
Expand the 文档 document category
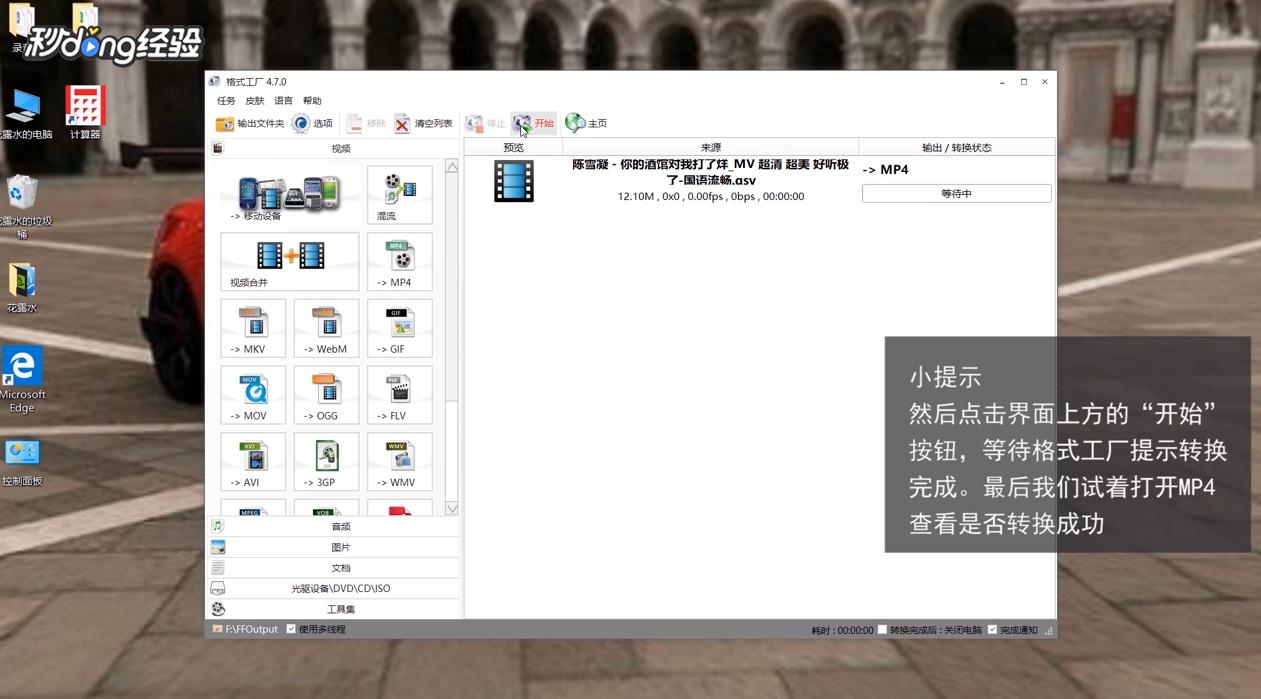(334, 568)
